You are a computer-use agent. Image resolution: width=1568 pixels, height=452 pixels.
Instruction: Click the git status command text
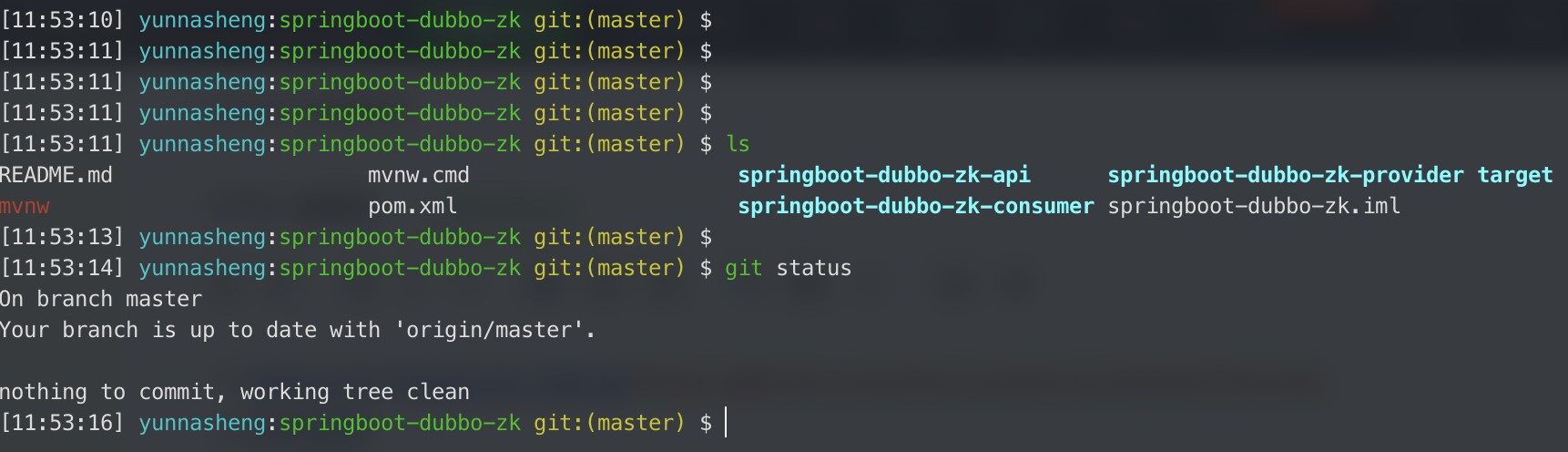tap(789, 268)
